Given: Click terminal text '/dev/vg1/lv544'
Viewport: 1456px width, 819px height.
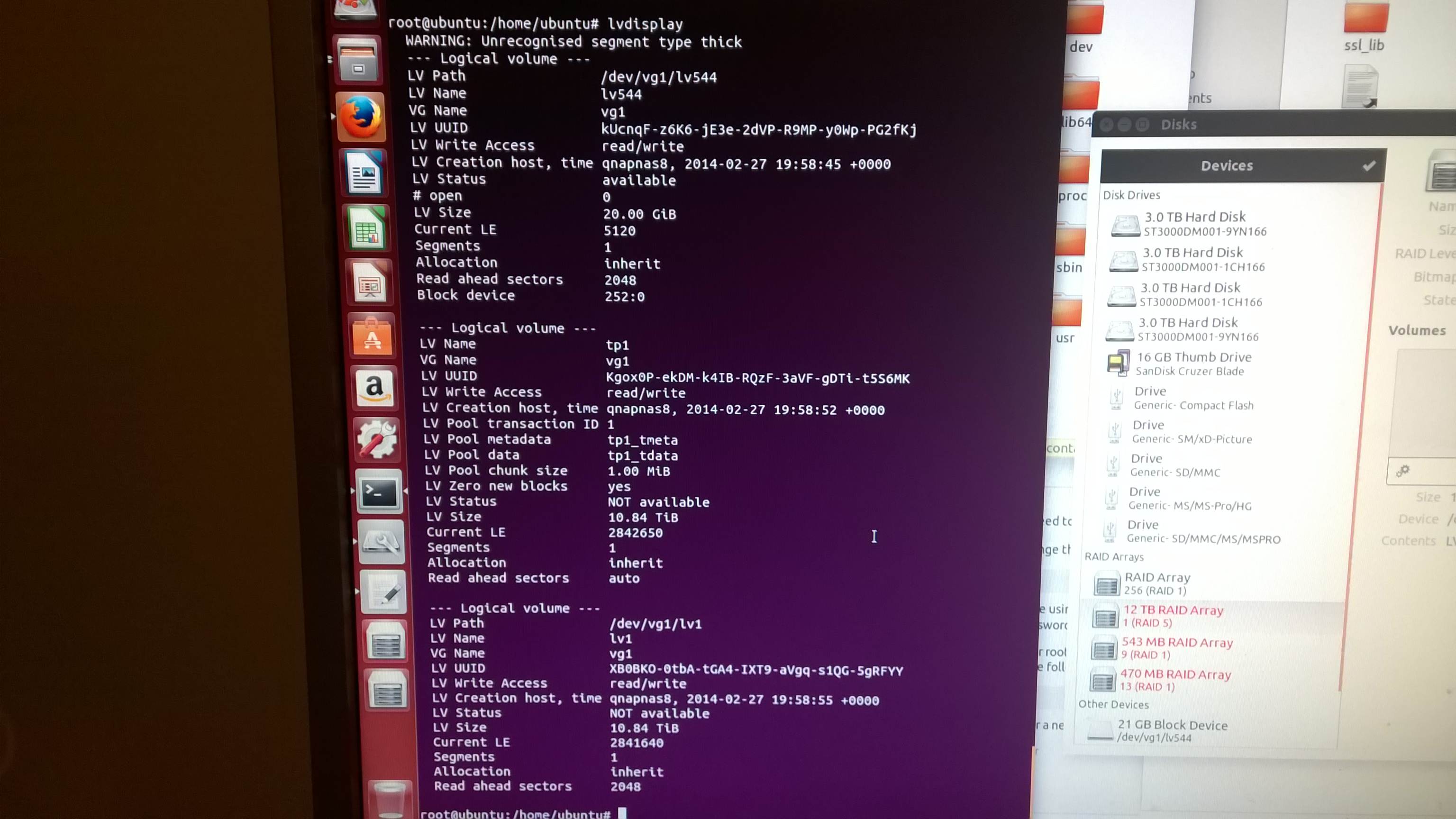Looking at the screenshot, I should click(x=658, y=77).
